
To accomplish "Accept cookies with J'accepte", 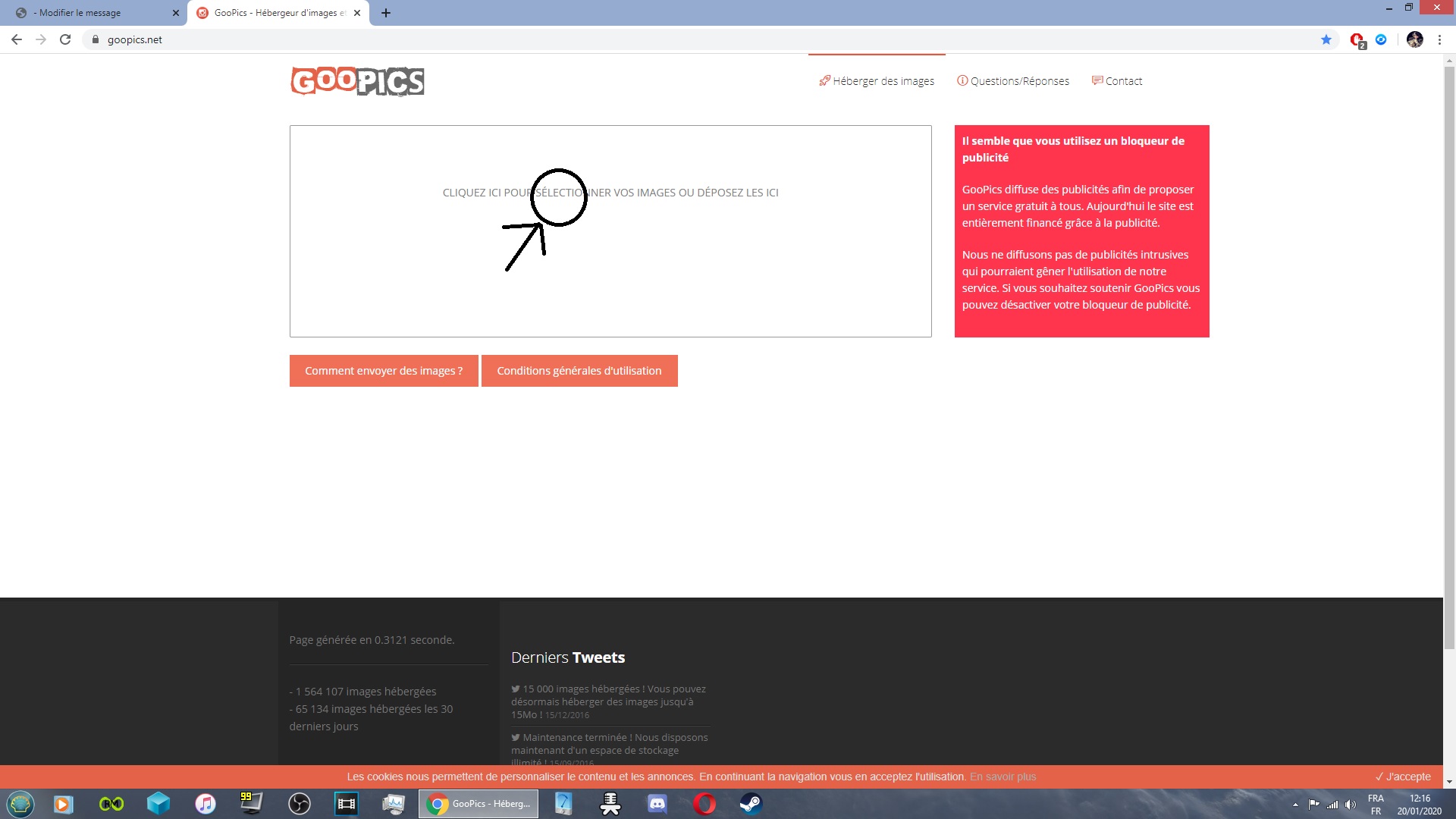I will [1403, 777].
